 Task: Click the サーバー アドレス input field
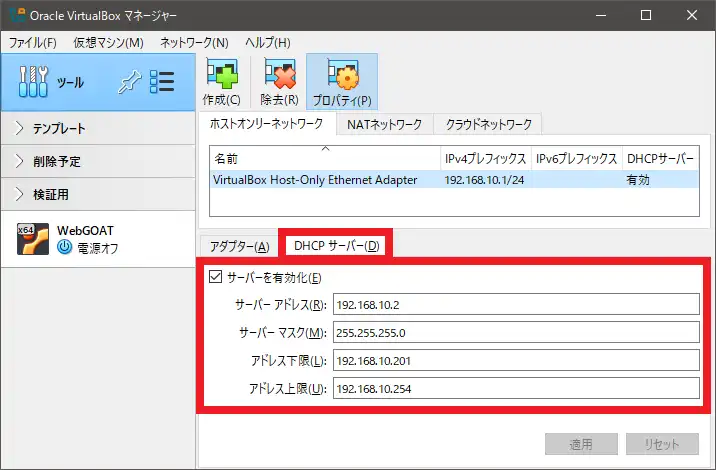pyautogui.click(x=516, y=304)
